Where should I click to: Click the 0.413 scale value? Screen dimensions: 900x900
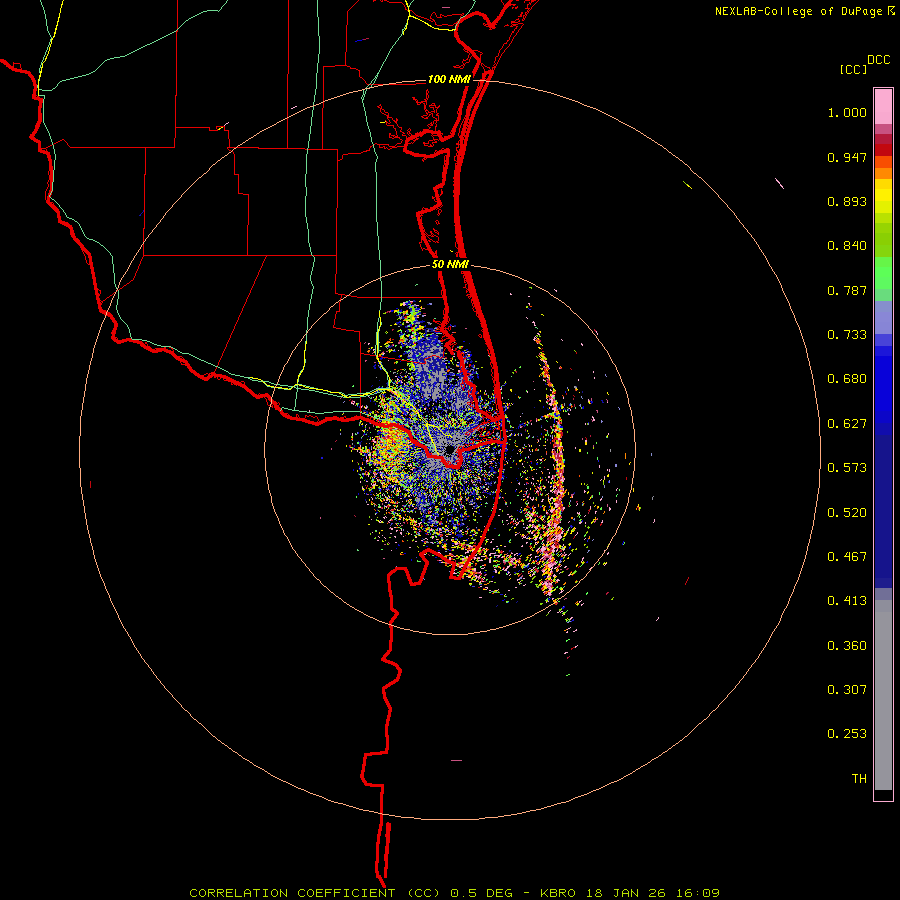click(847, 601)
